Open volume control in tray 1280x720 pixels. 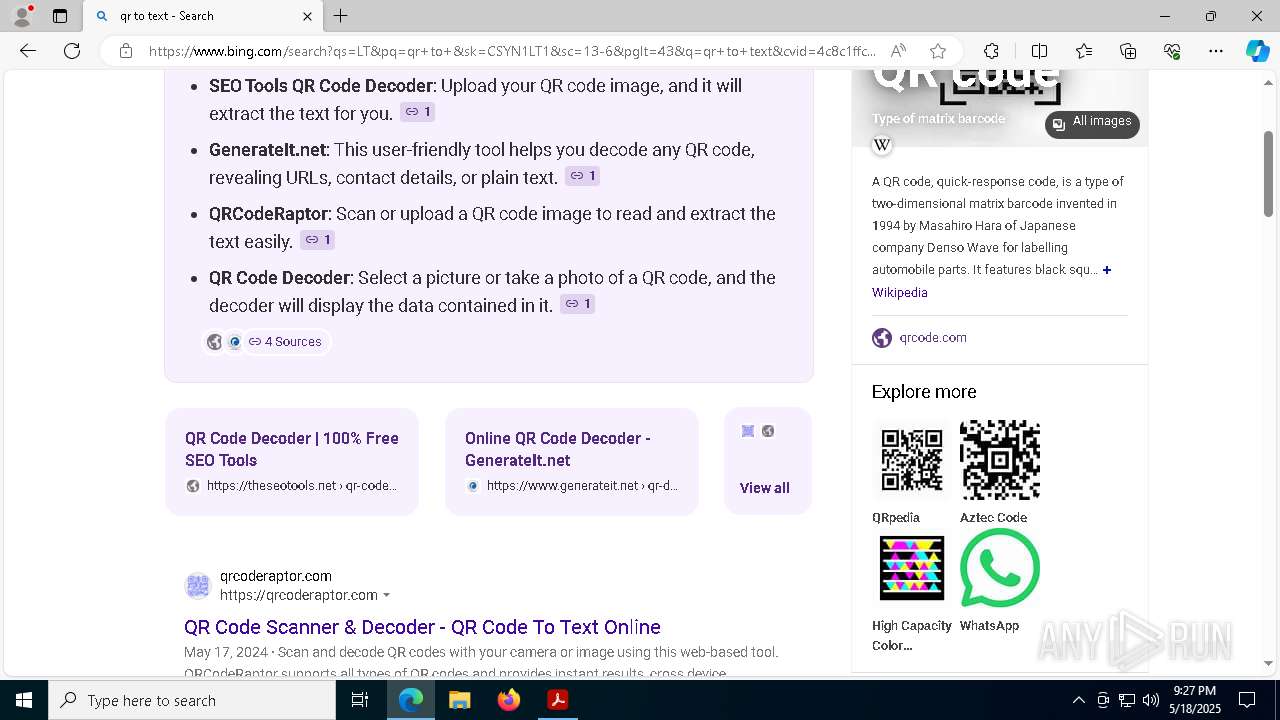click(1151, 700)
